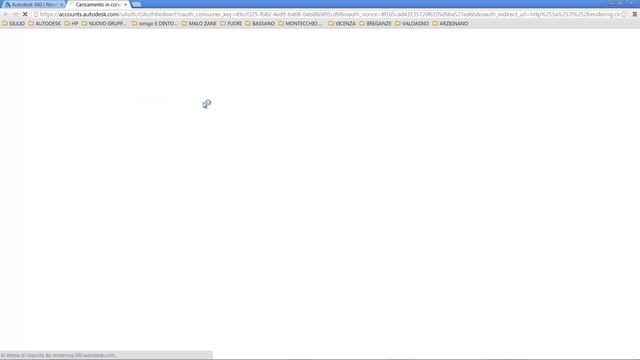Screen dimensions: 640x360
Task: Open the Chrome menu button
Action: [x=634, y=14]
